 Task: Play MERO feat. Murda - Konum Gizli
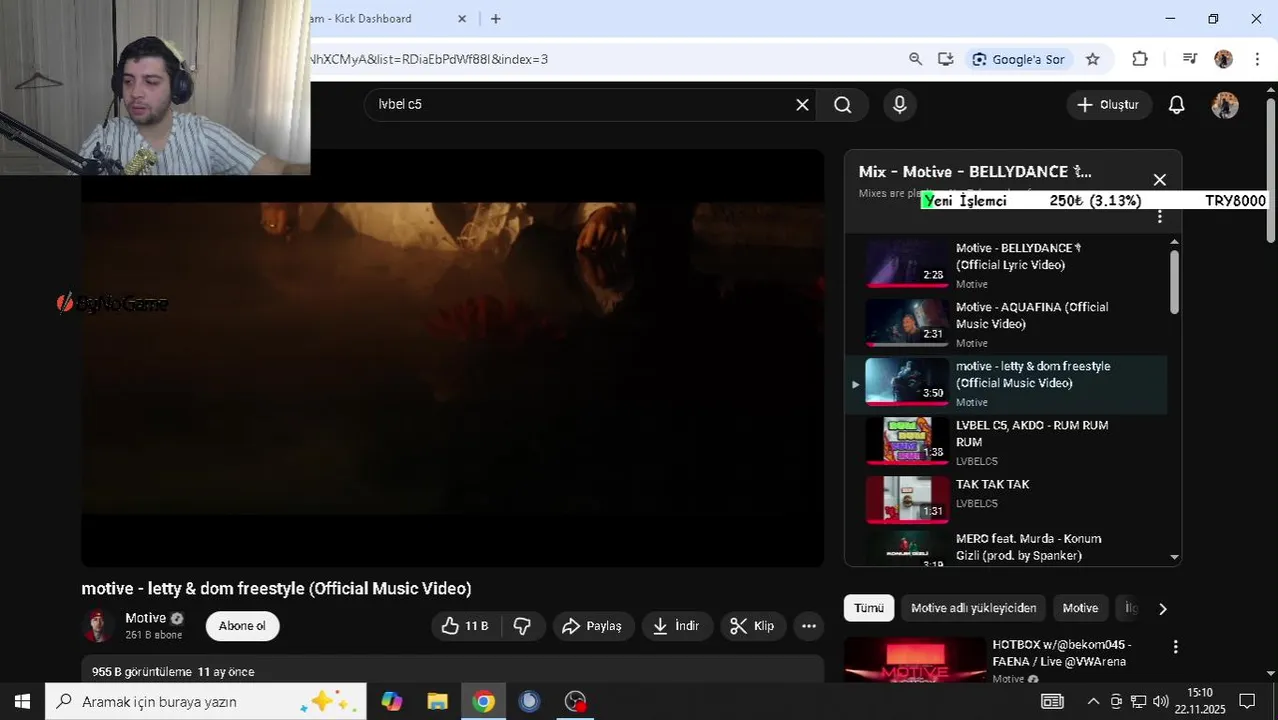[1006, 549]
